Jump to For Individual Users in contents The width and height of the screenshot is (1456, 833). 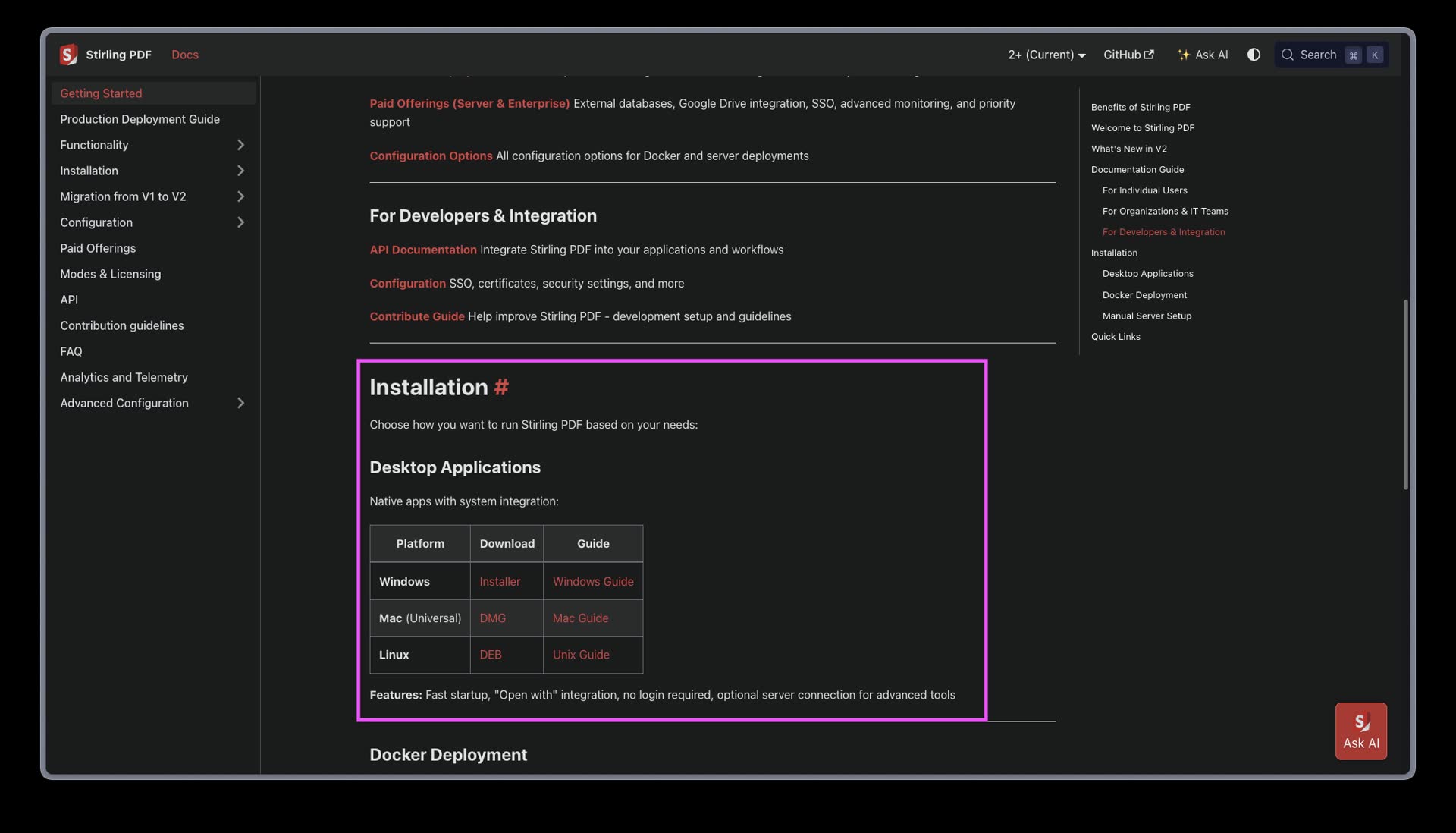pos(1144,190)
